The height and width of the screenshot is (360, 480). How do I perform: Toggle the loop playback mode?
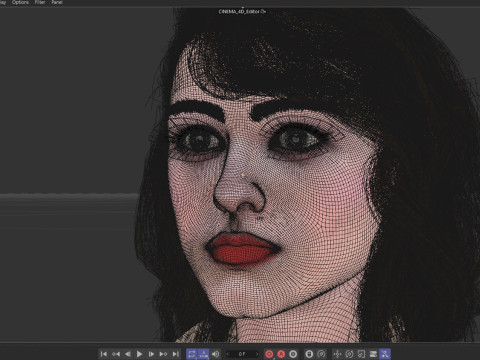192,354
